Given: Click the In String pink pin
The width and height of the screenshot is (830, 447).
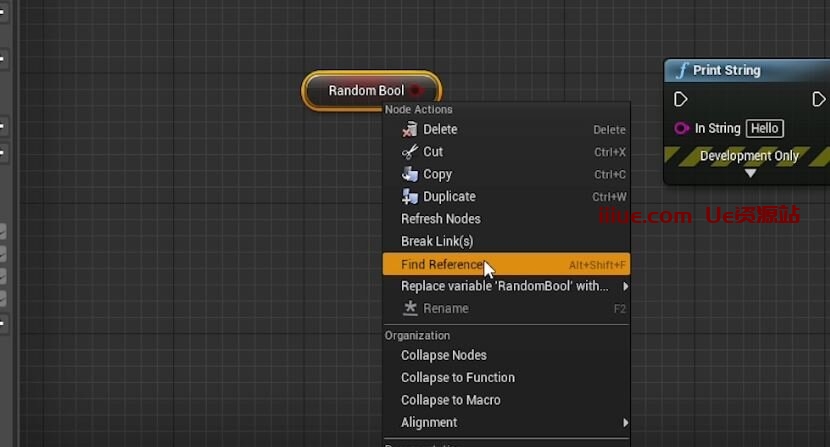Looking at the screenshot, I should [x=682, y=128].
